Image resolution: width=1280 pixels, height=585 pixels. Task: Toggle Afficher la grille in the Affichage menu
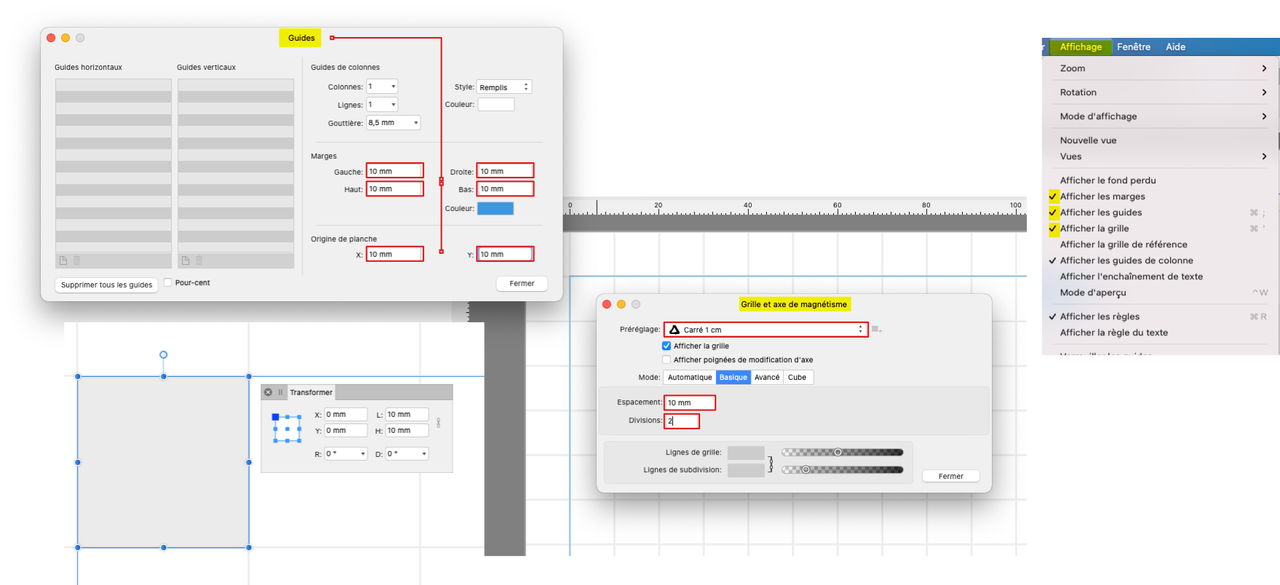(1096, 228)
